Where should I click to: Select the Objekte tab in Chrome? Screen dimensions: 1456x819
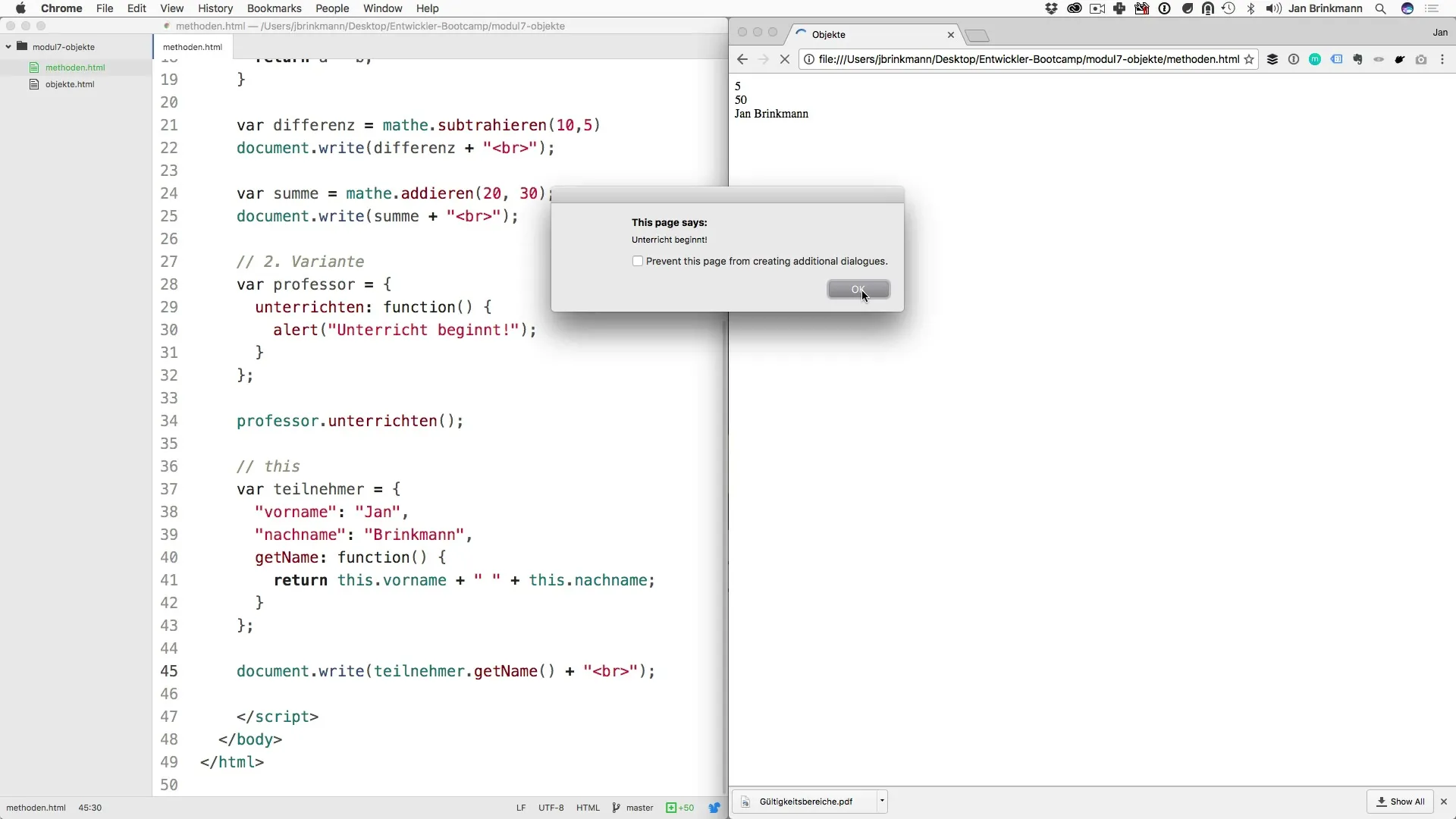point(872,35)
